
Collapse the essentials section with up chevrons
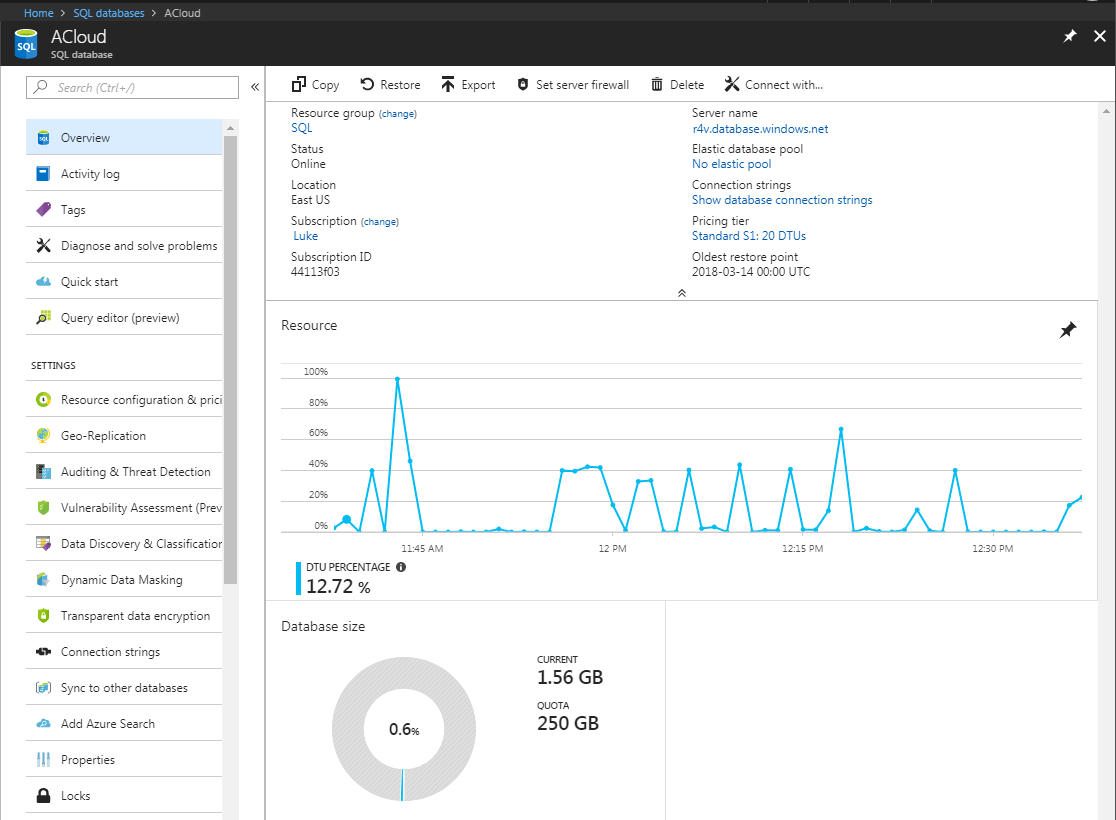(682, 293)
